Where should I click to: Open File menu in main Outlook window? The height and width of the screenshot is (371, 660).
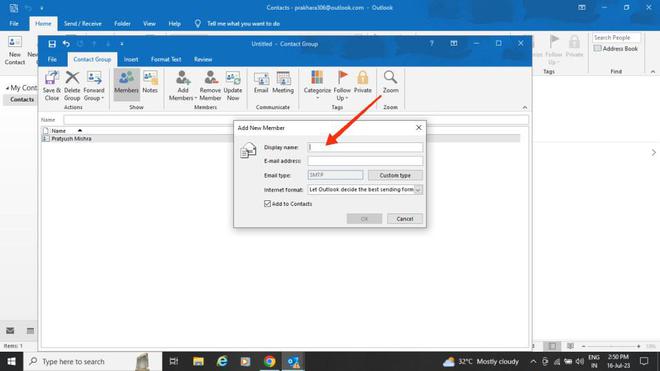point(14,24)
